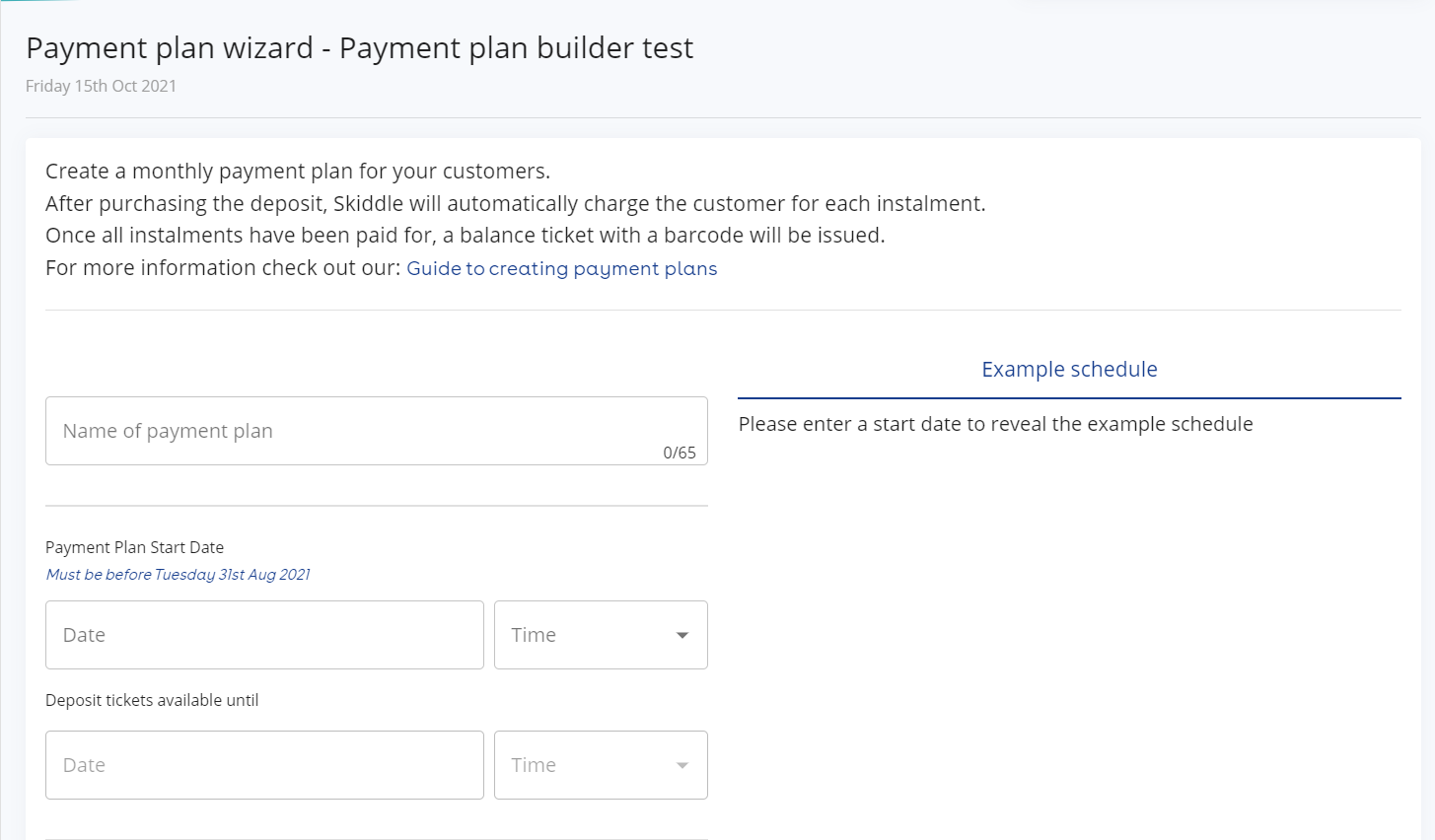Click the 0/65 character counter
Screen dimensions: 1435x840
pyautogui.click(x=679, y=453)
